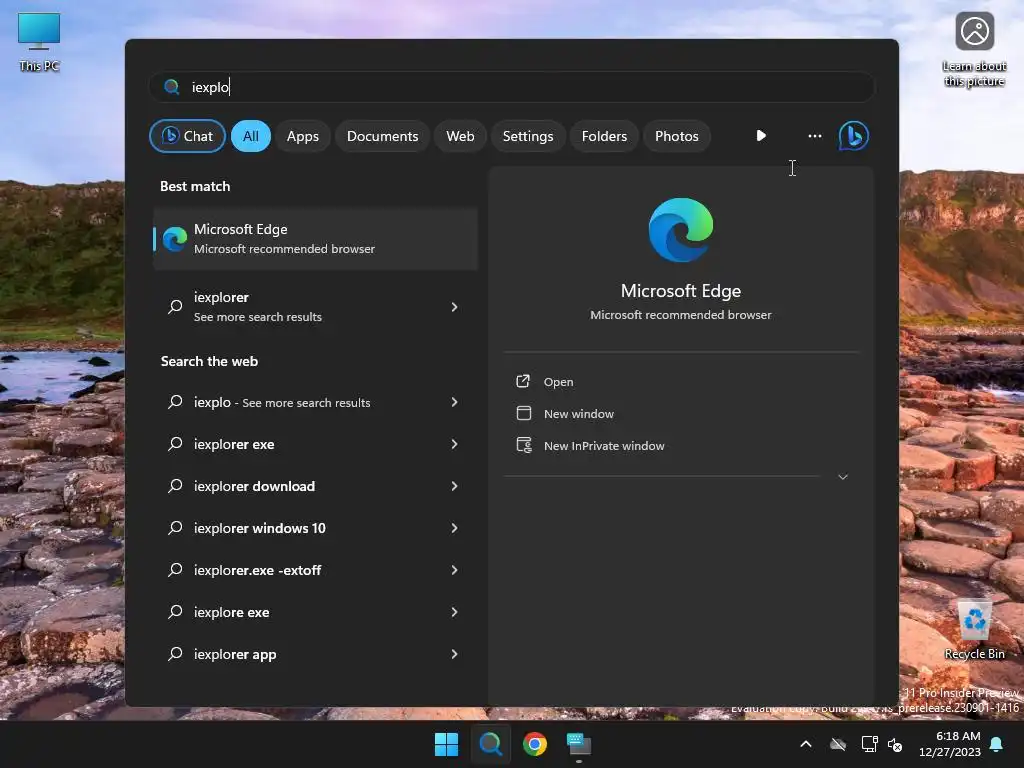1024x768 pixels.
Task: Click the Search icon on taskbar
Action: (x=490, y=744)
